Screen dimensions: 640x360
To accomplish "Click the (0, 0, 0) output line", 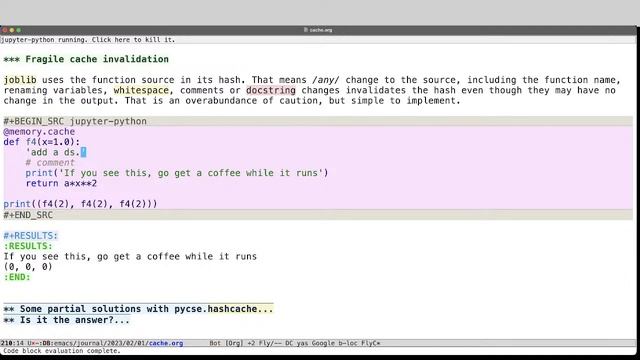I will click(x=28, y=267).
